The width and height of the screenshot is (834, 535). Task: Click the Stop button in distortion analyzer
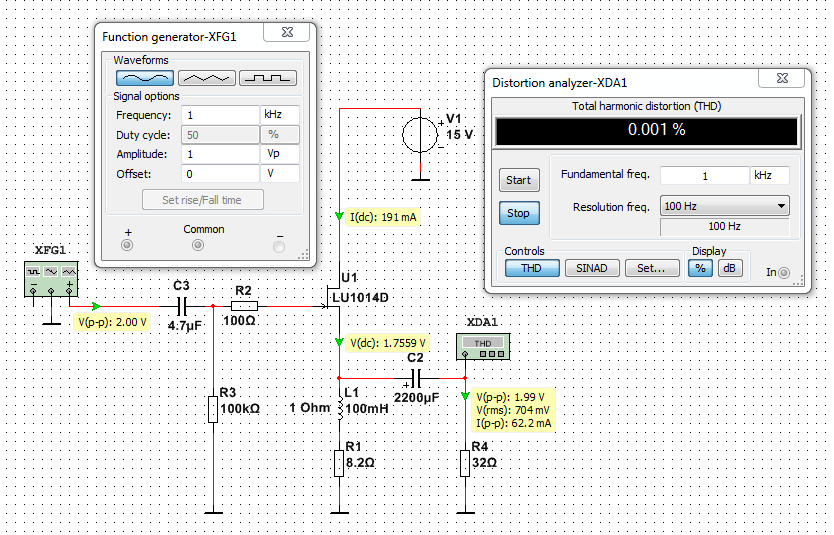pyautogui.click(x=519, y=213)
